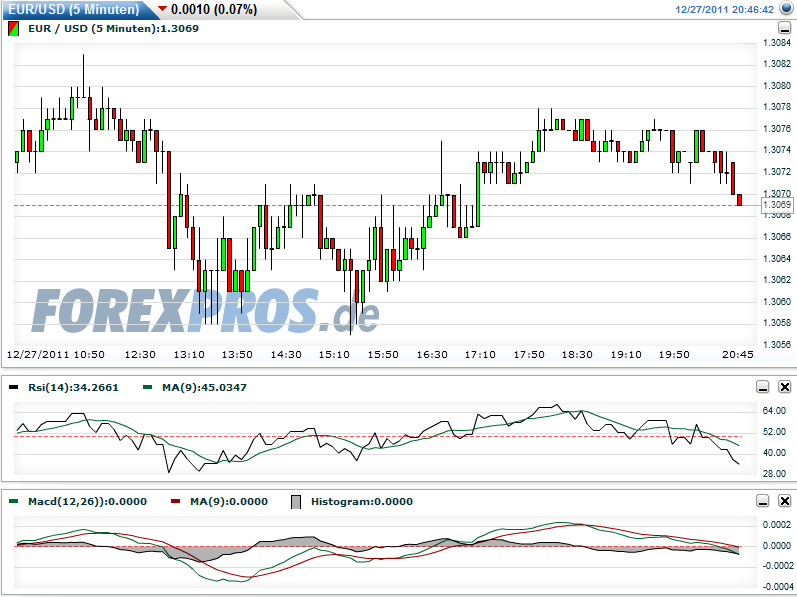Image resolution: width=797 pixels, height=597 pixels.
Task: Click the 14:30 time axis label
Action: (x=286, y=355)
